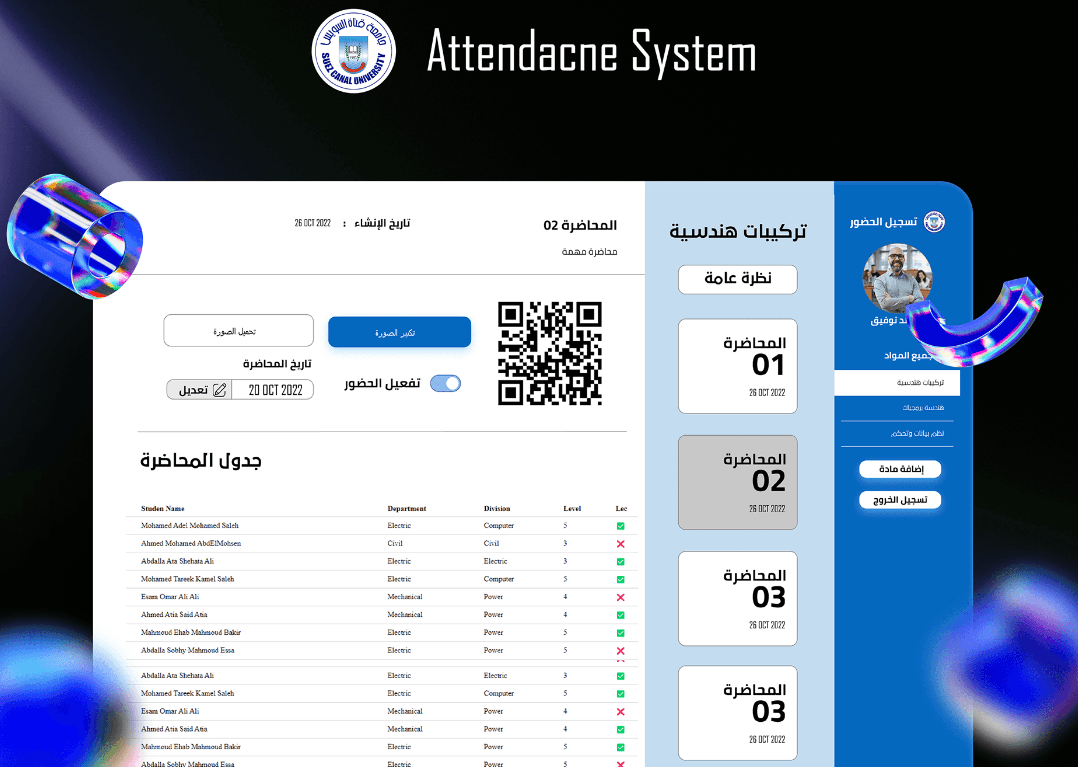Click the Suez Canal University logo at top
Viewport: 1078px width, 767px height.
pyautogui.click(x=353, y=51)
